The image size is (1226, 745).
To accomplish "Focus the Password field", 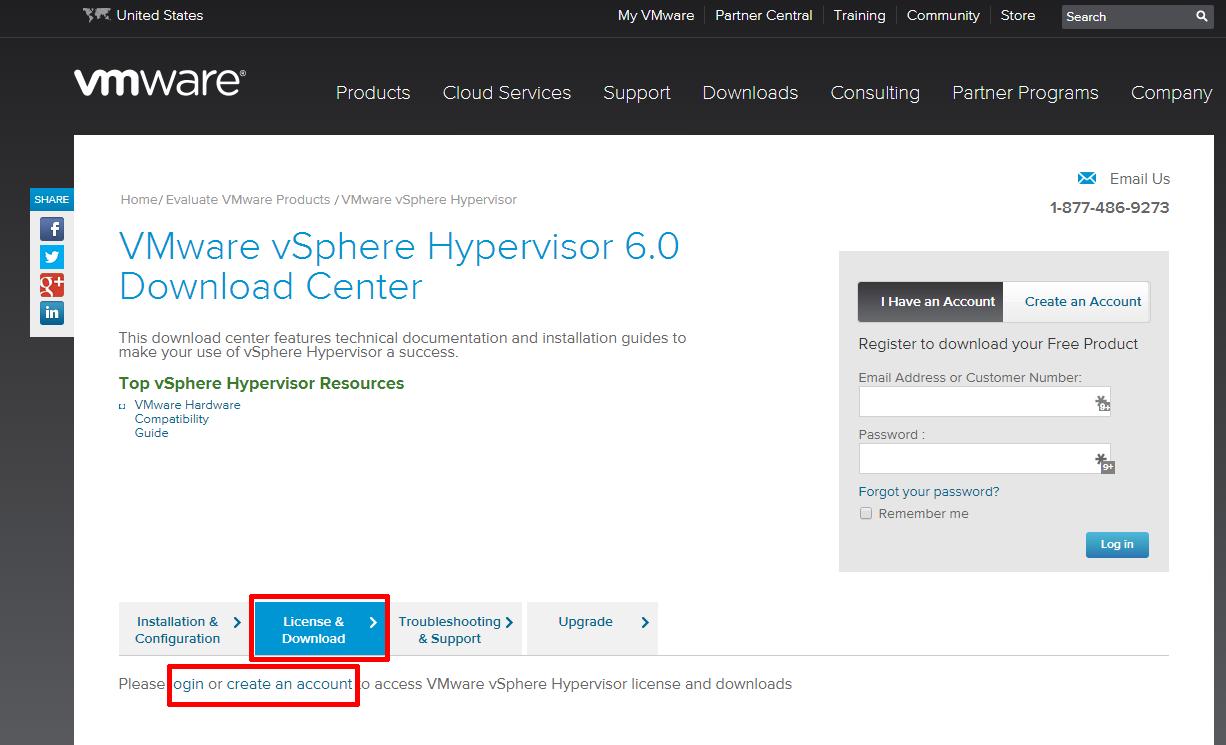I will coord(985,459).
